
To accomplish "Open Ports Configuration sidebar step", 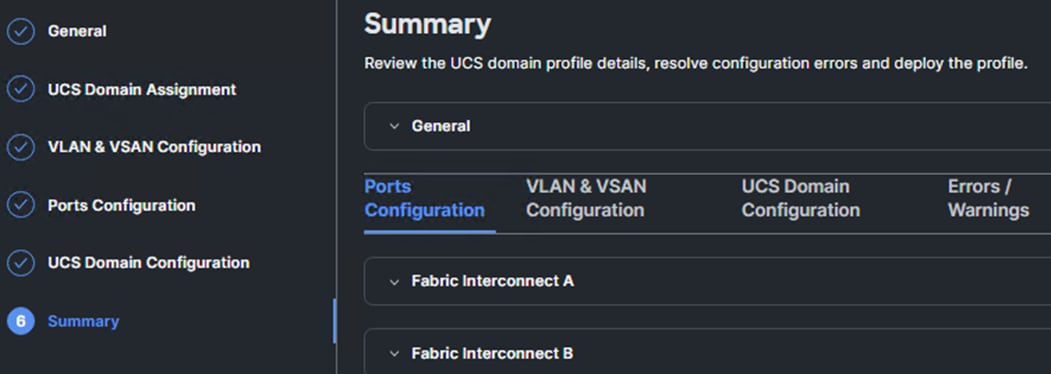I will click(121, 205).
